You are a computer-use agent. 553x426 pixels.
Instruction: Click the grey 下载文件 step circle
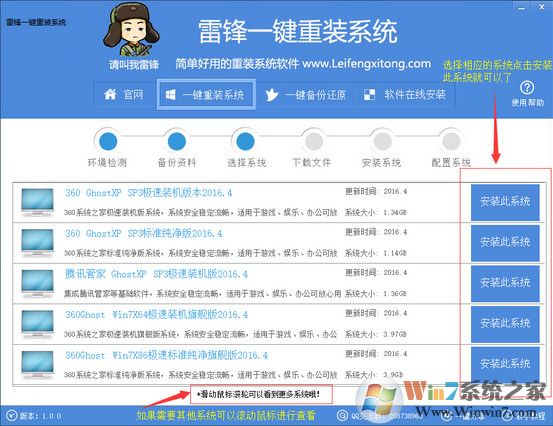tap(314, 141)
